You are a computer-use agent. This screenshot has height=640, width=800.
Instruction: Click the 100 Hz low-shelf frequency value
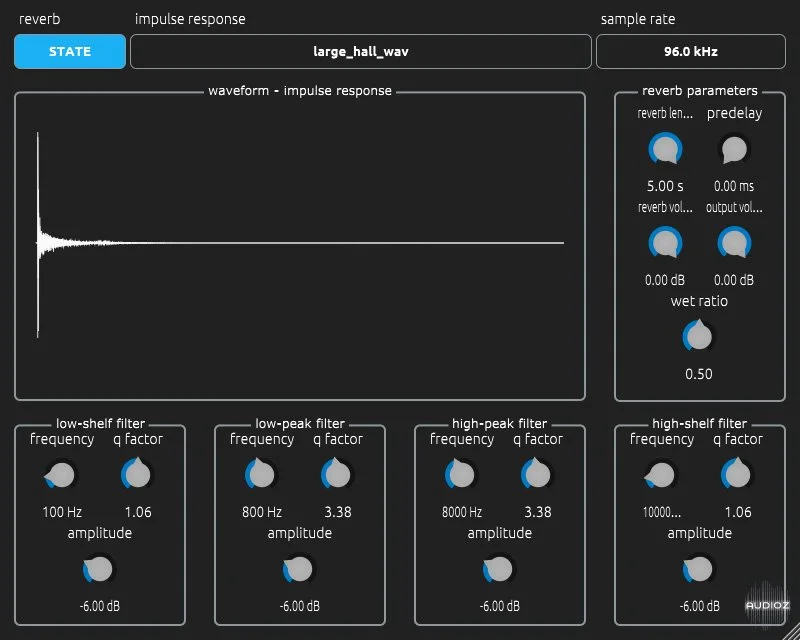(62, 512)
